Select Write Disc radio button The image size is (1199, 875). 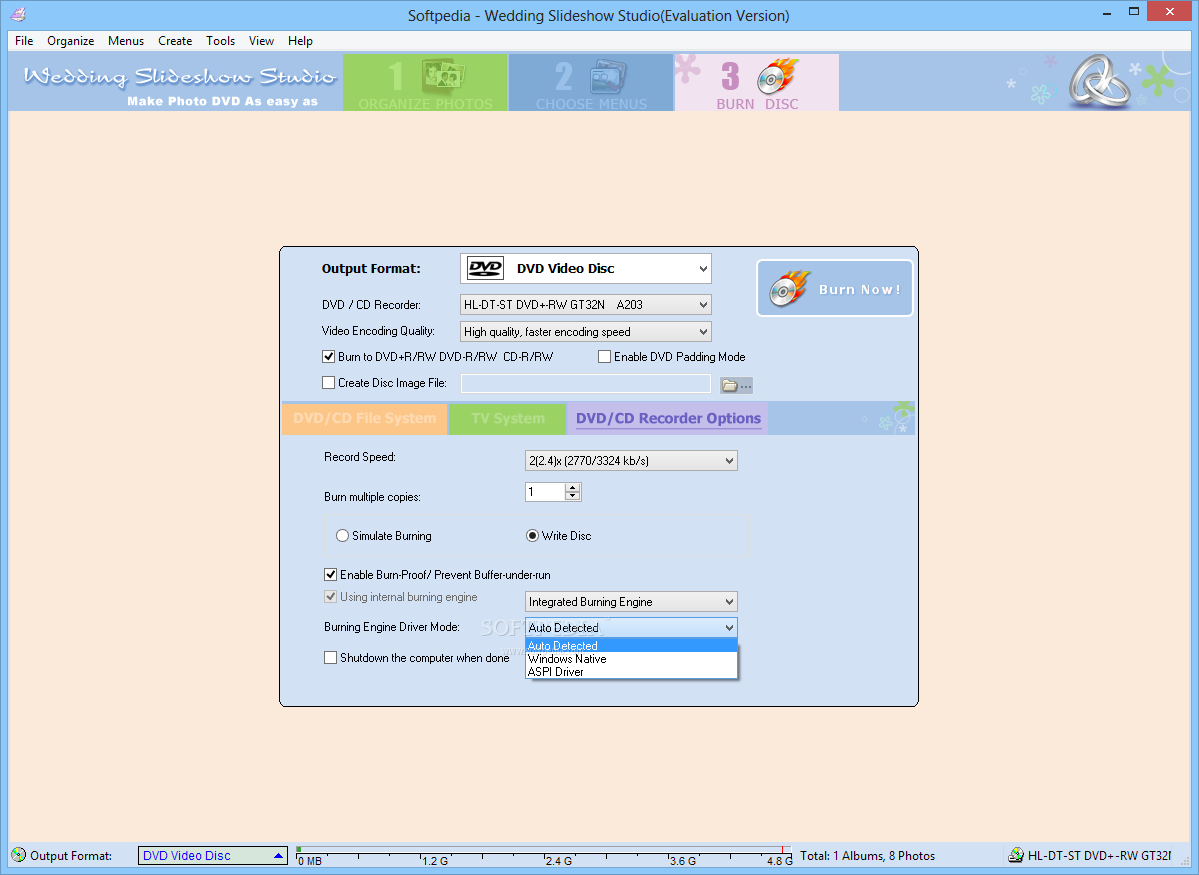[x=532, y=535]
